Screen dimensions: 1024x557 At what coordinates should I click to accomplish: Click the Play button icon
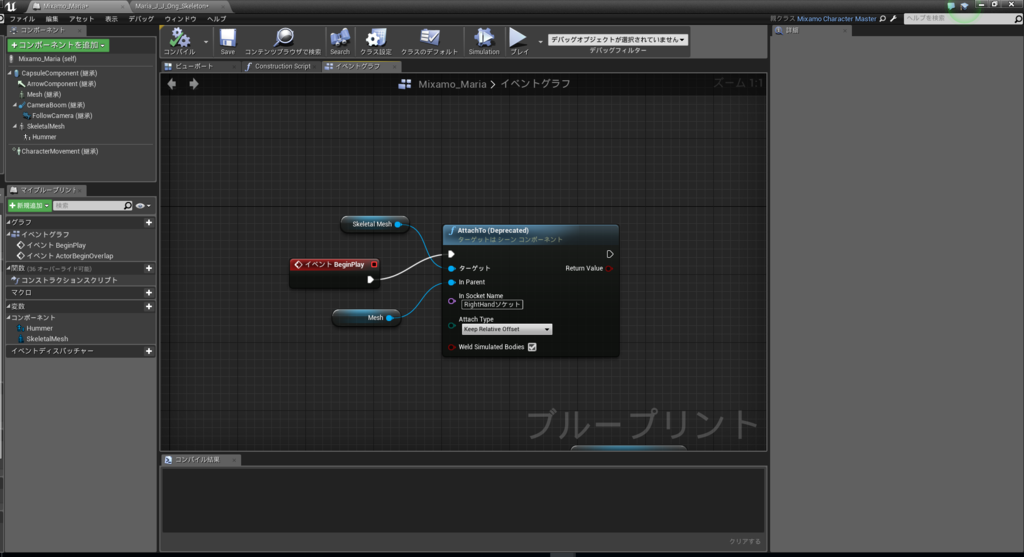tap(518, 38)
